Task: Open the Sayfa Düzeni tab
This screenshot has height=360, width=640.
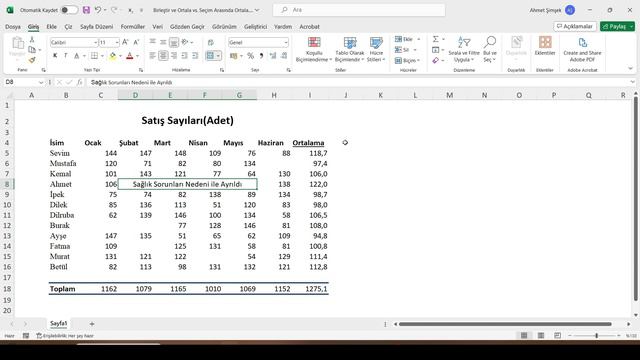Action: point(96,27)
